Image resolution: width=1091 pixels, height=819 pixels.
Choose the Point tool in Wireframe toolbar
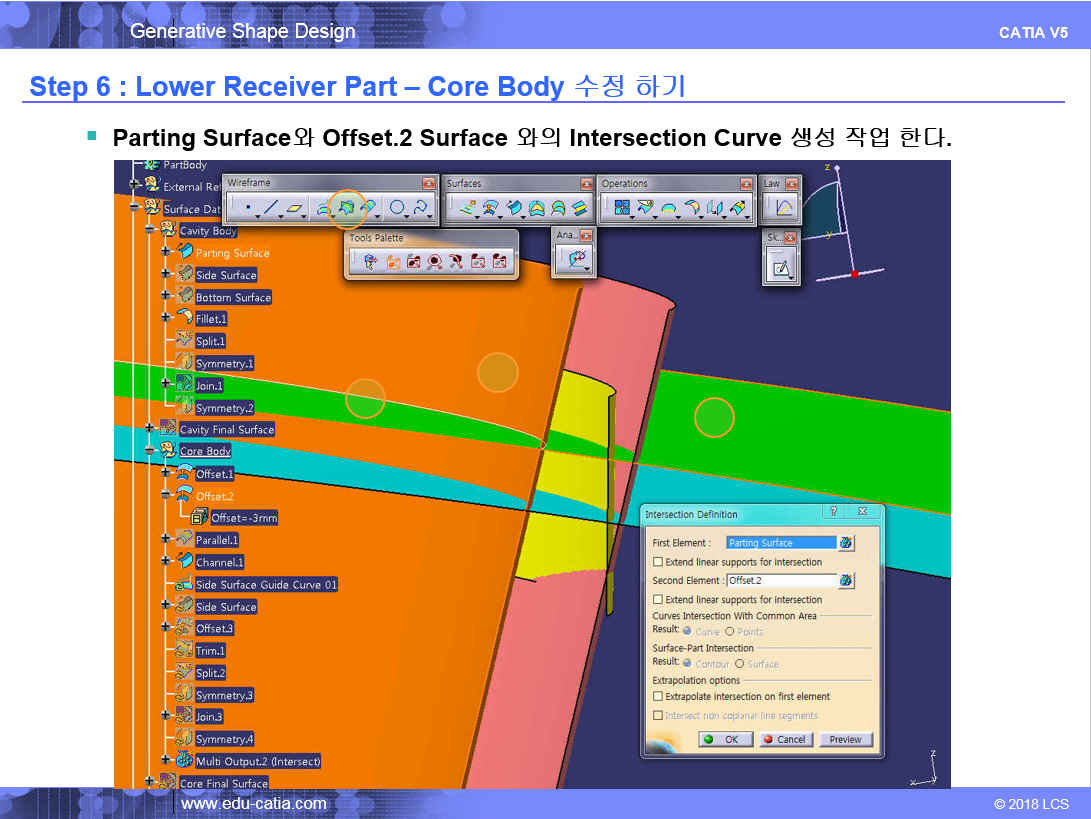pyautogui.click(x=247, y=208)
